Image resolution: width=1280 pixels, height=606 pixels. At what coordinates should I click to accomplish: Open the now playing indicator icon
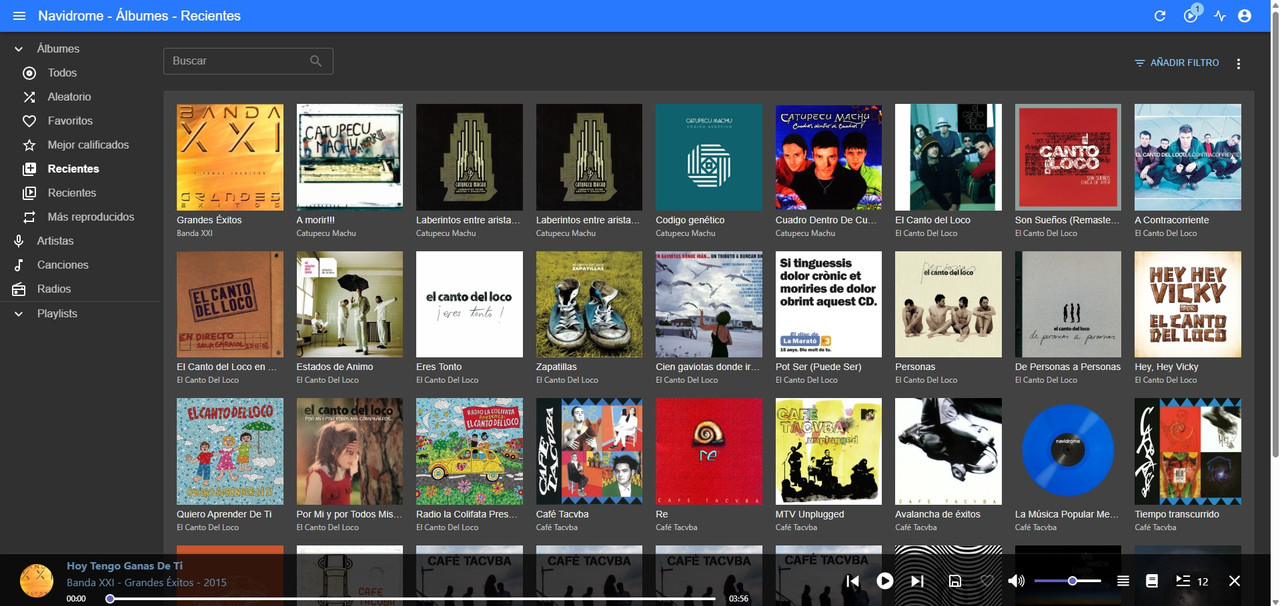point(1190,15)
